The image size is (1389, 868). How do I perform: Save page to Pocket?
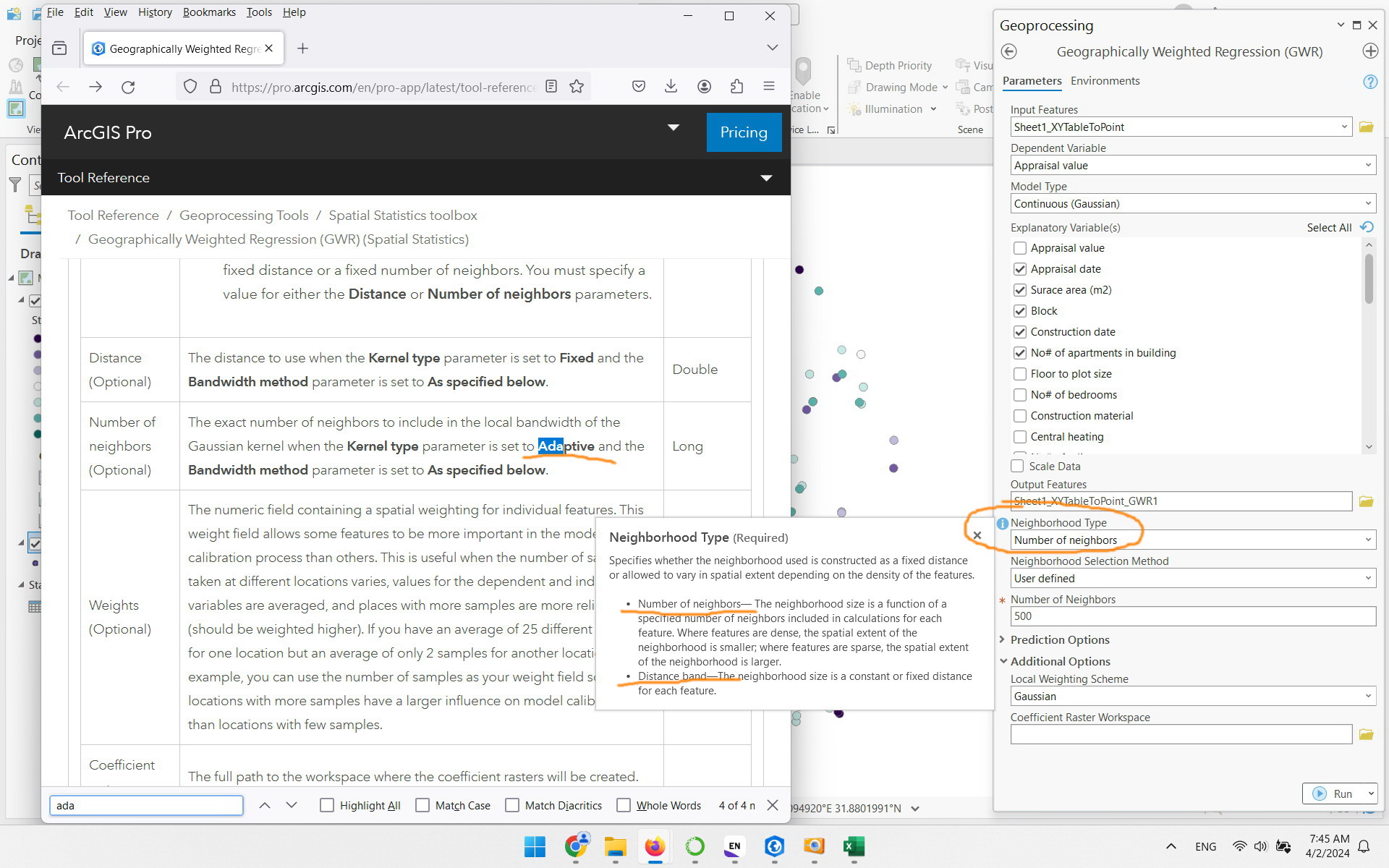coord(639,87)
